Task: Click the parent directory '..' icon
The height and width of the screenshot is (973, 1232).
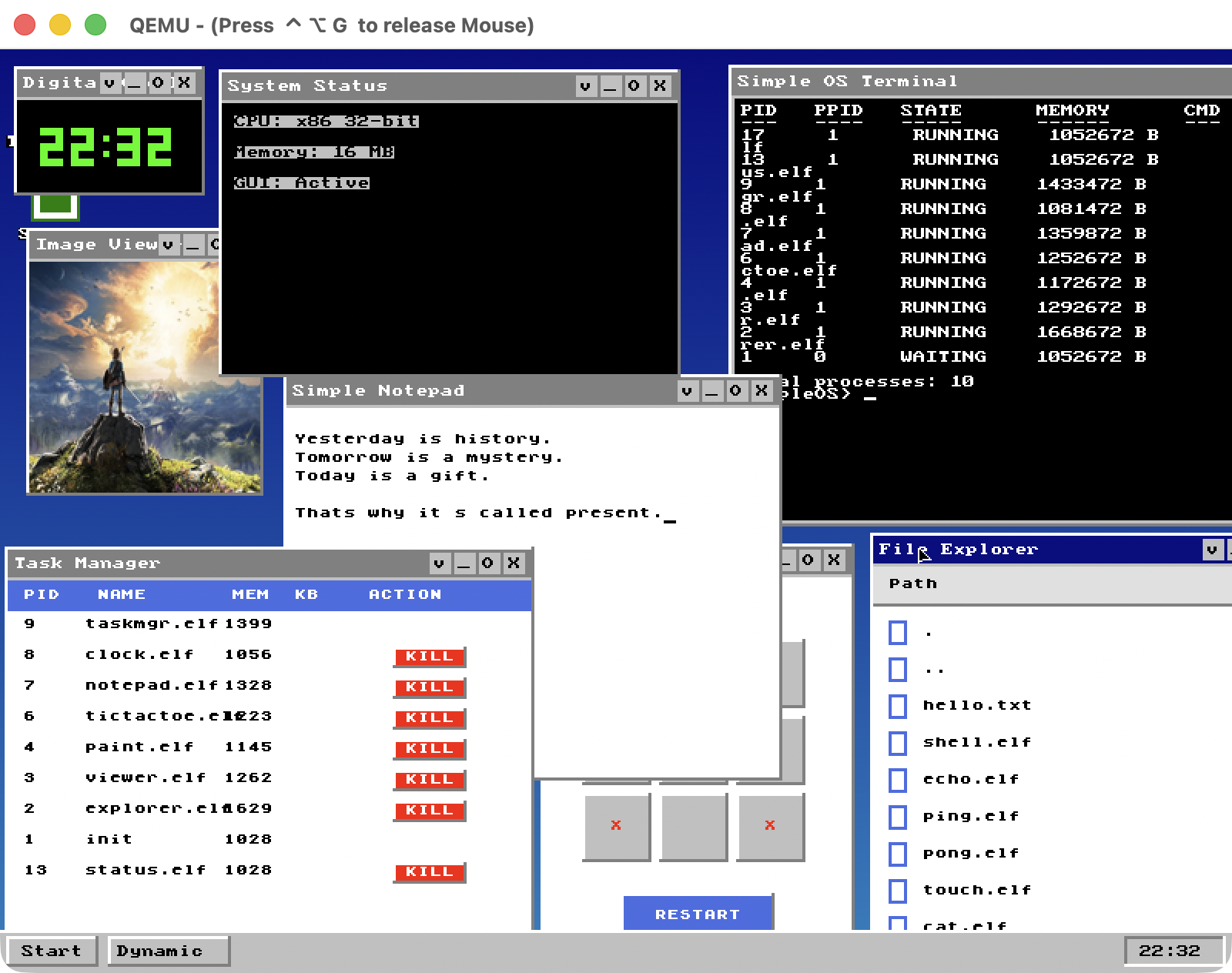Action: [x=898, y=669]
